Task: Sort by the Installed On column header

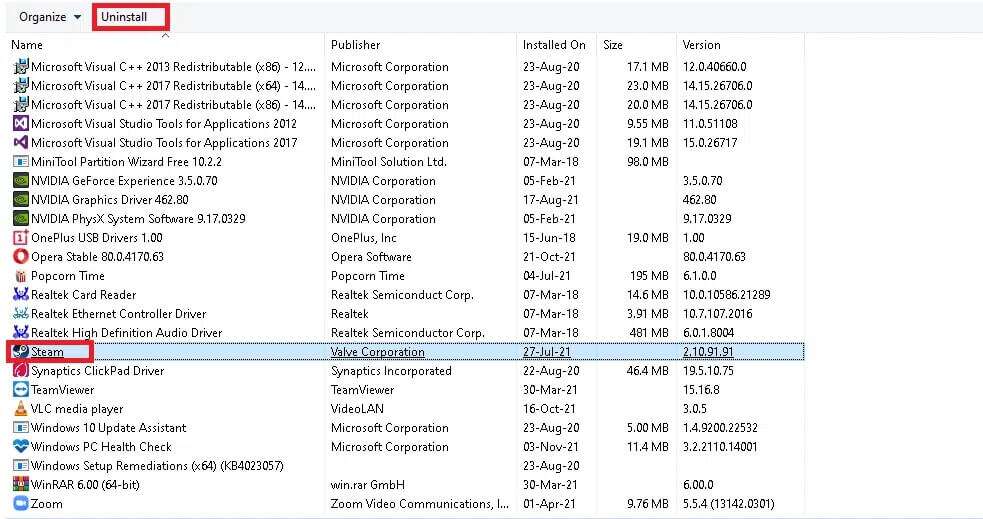Action: tap(554, 45)
